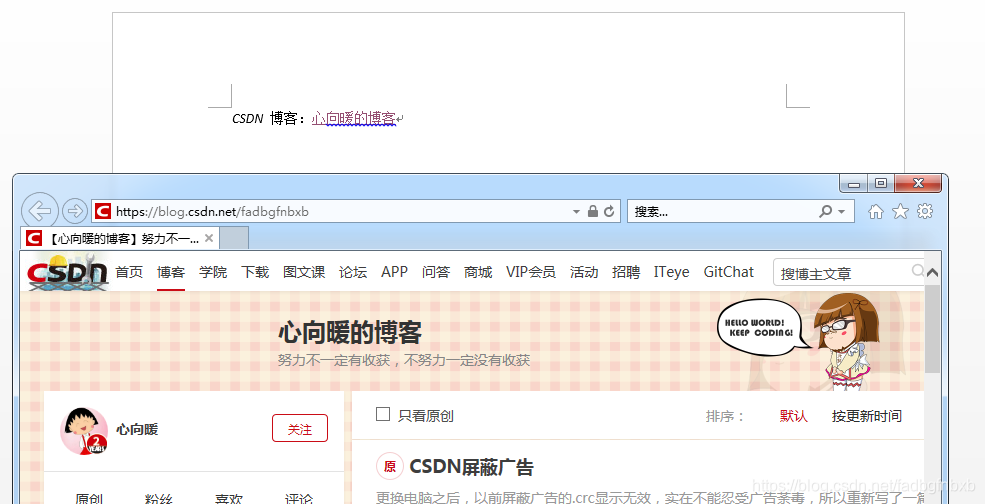
Task: Open favorites with the star icon
Action: point(900,211)
